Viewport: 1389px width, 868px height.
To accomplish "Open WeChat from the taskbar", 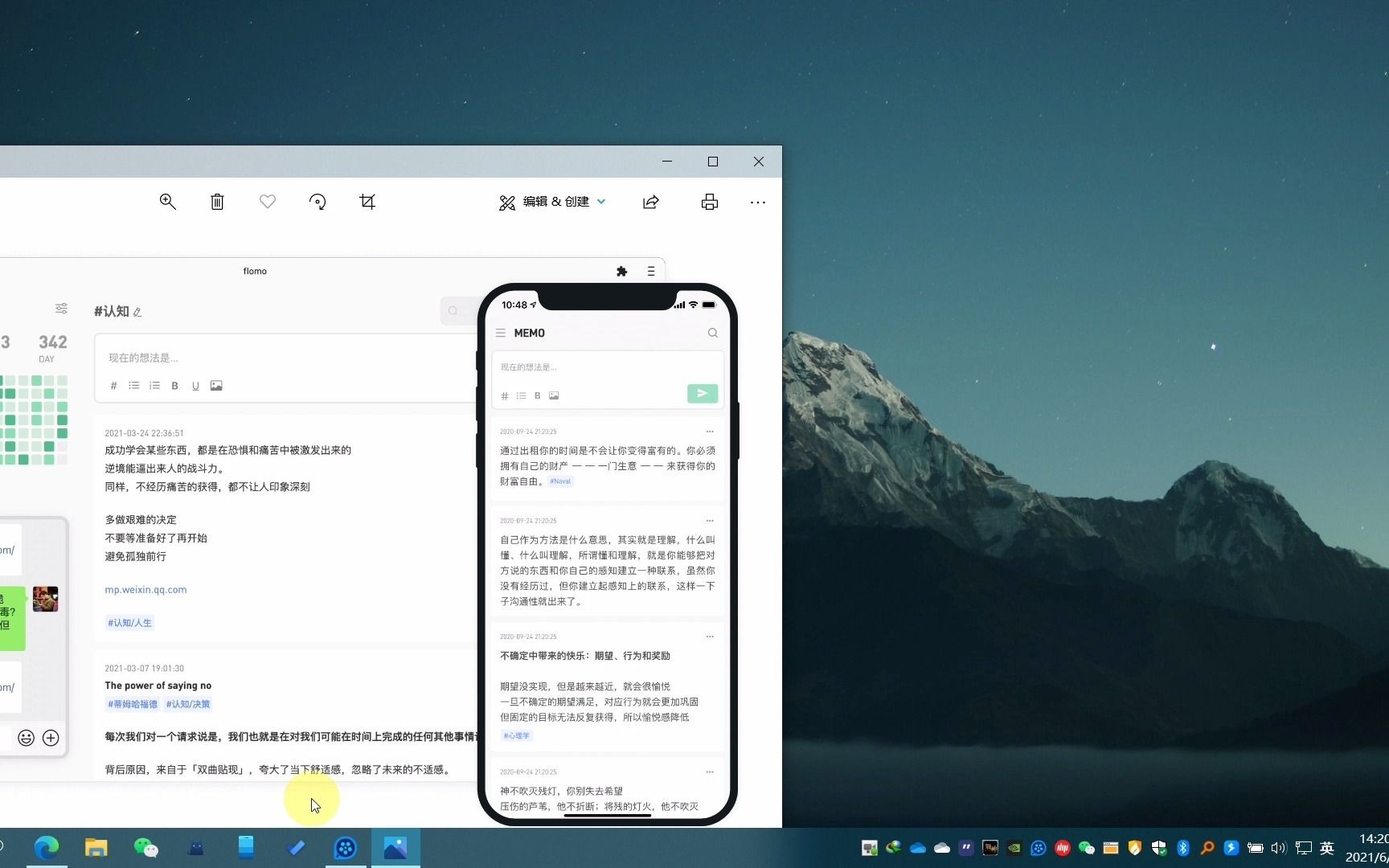I will point(145,847).
